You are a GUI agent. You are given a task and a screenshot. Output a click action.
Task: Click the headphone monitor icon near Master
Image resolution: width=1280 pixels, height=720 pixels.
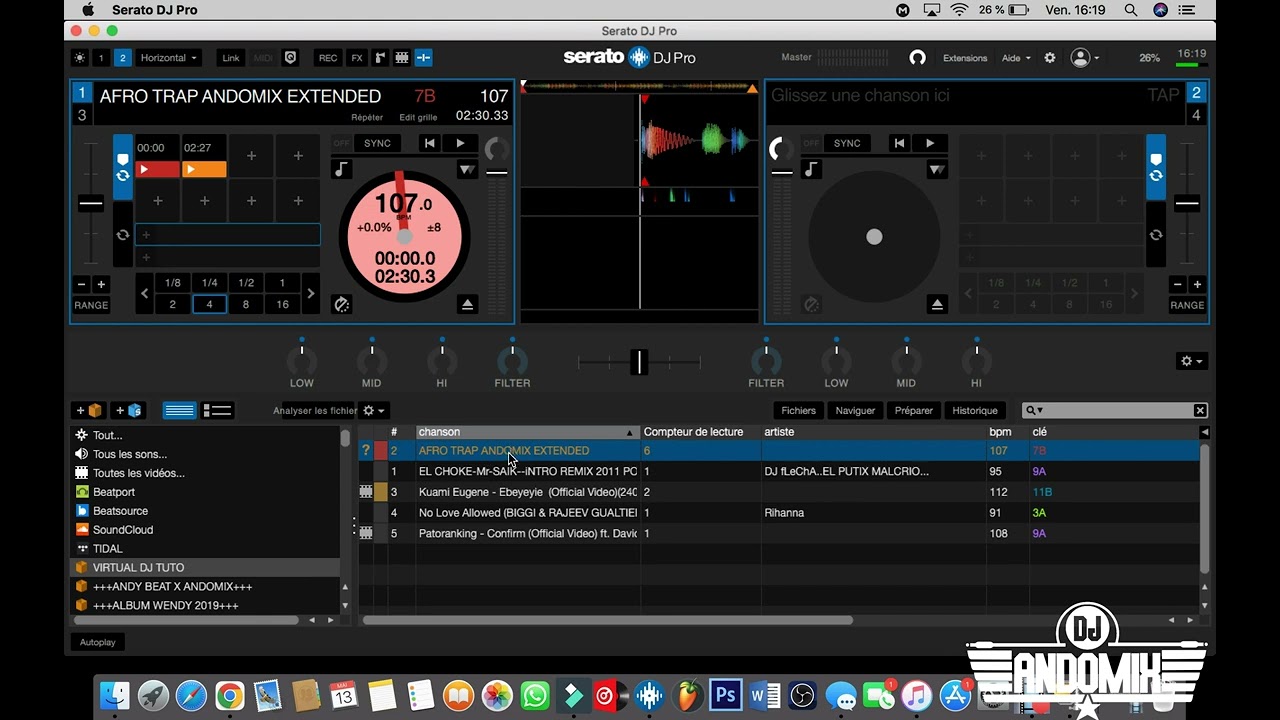pyautogui.click(x=917, y=58)
